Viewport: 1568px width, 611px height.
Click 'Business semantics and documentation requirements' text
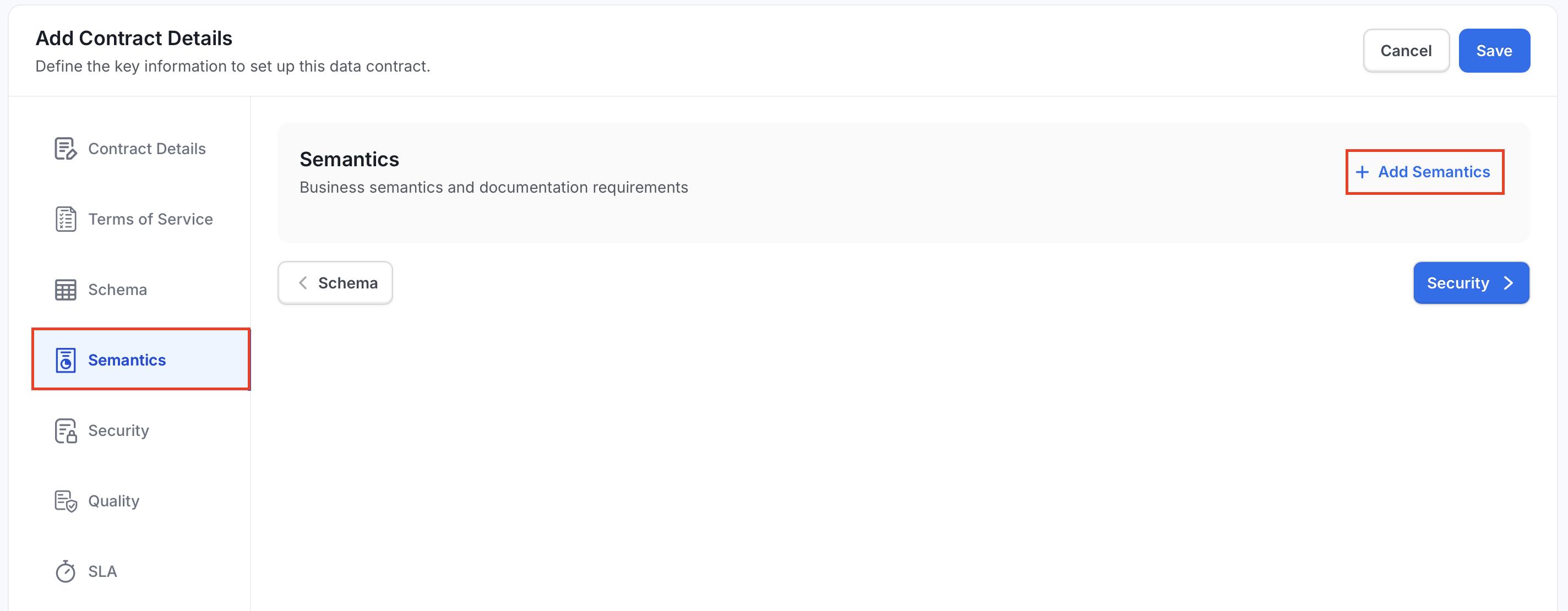pos(494,188)
